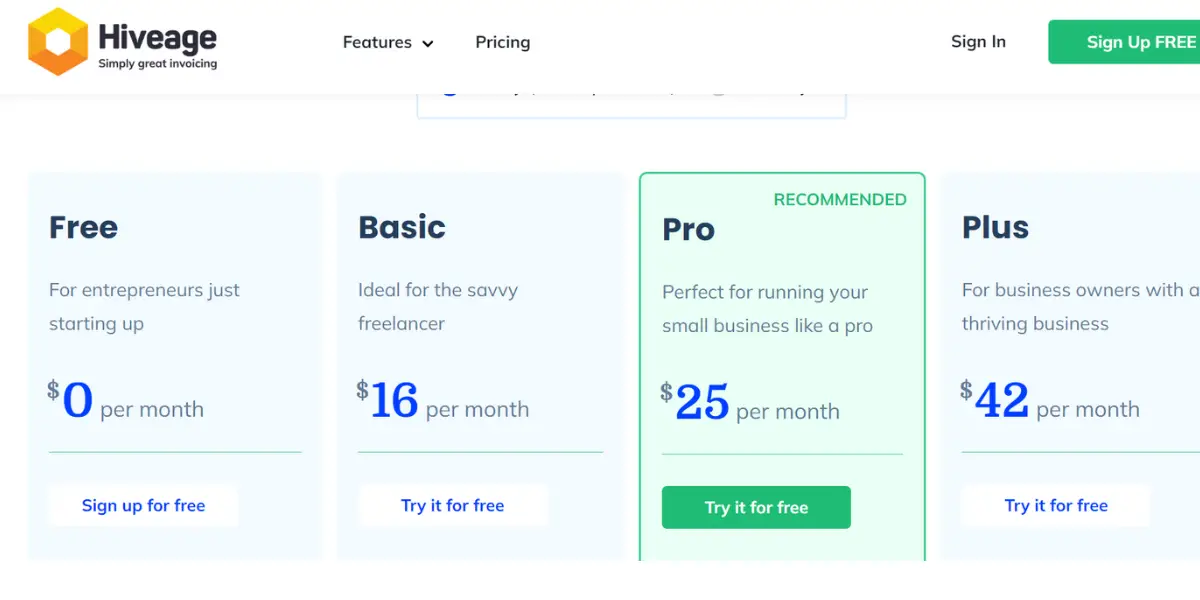The height and width of the screenshot is (600, 1200).
Task: Select the Plus plan heading
Action: [x=996, y=227]
